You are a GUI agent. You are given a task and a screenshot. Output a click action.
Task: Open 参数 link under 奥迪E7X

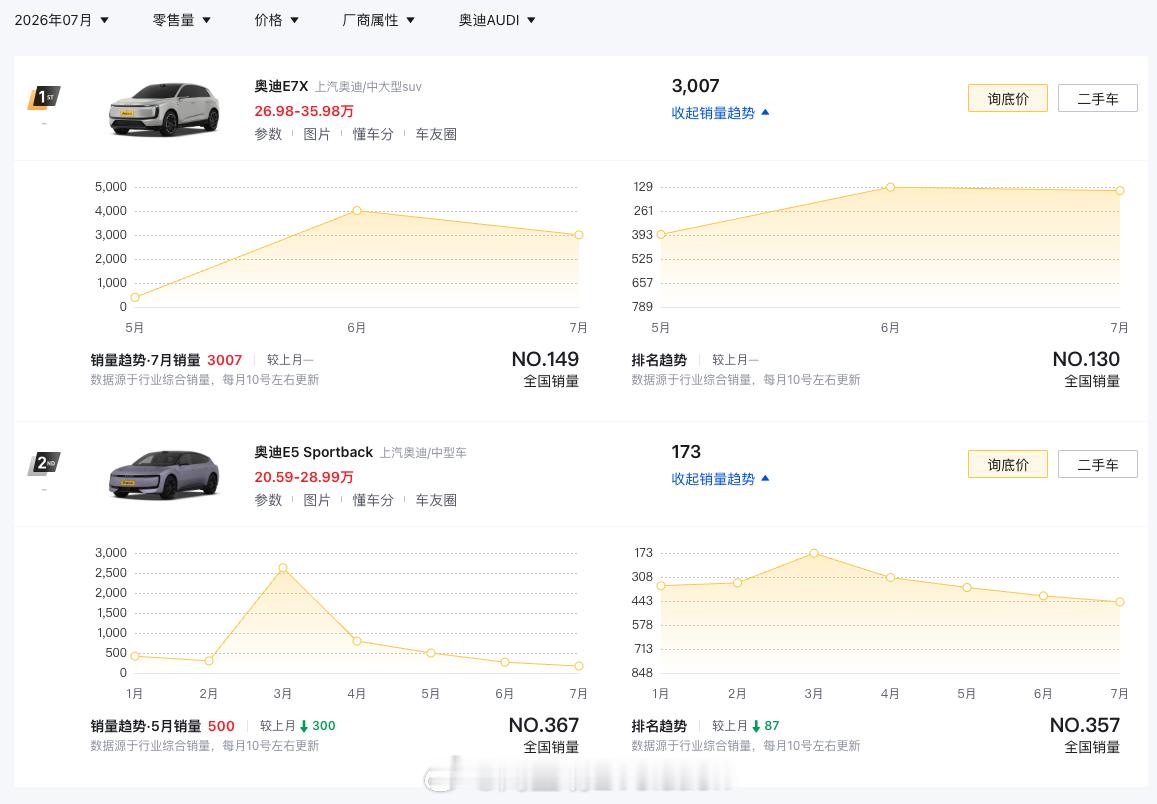tap(268, 134)
